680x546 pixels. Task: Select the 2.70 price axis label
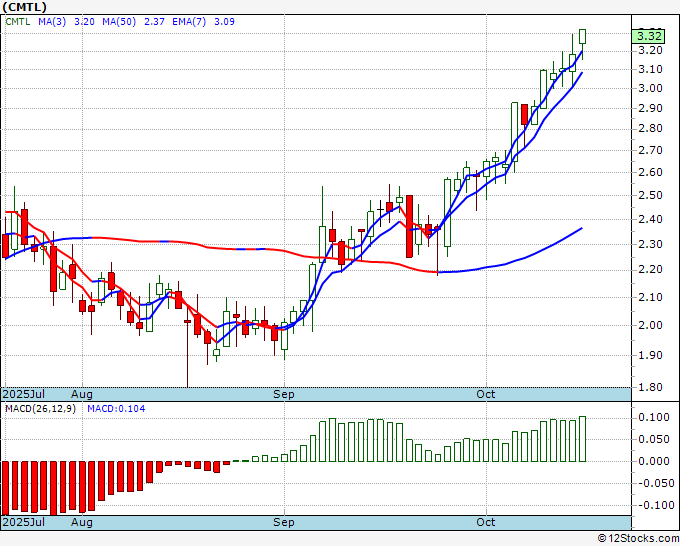(x=651, y=150)
